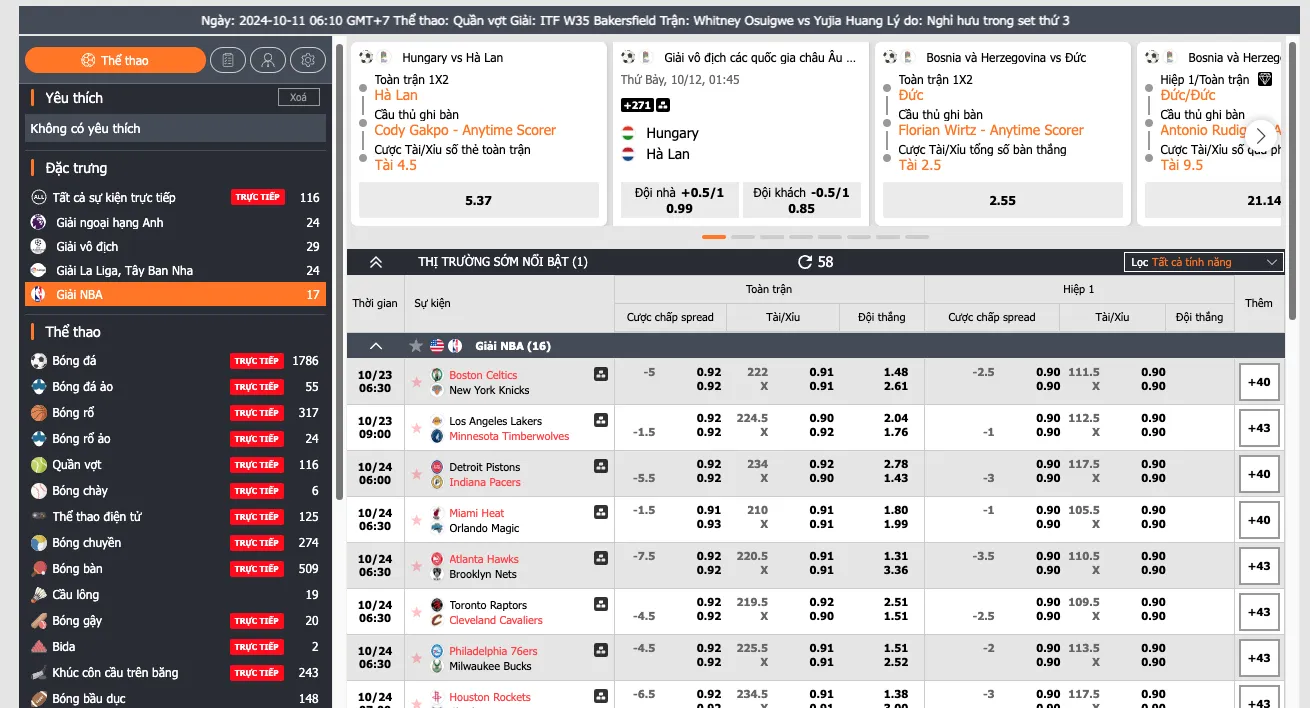
Task: Expand +43 more markets for Raptors vs Cavaliers
Action: (1259, 612)
